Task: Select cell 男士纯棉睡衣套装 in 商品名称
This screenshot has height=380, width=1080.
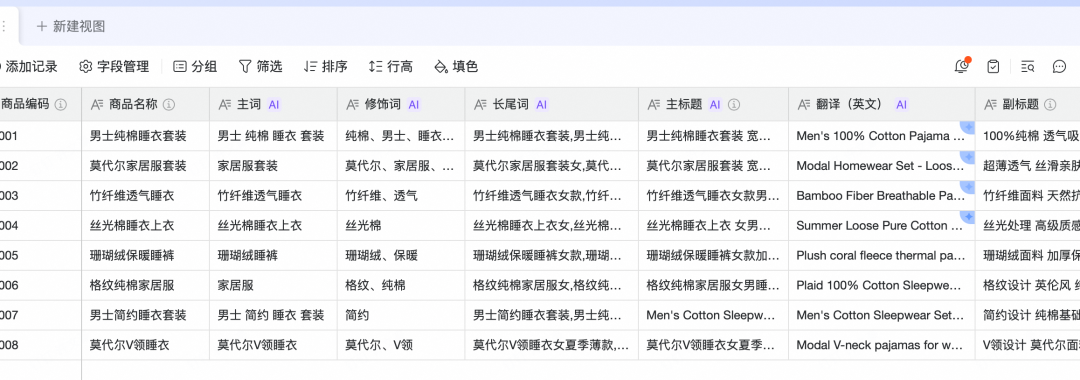Action: tap(145, 136)
